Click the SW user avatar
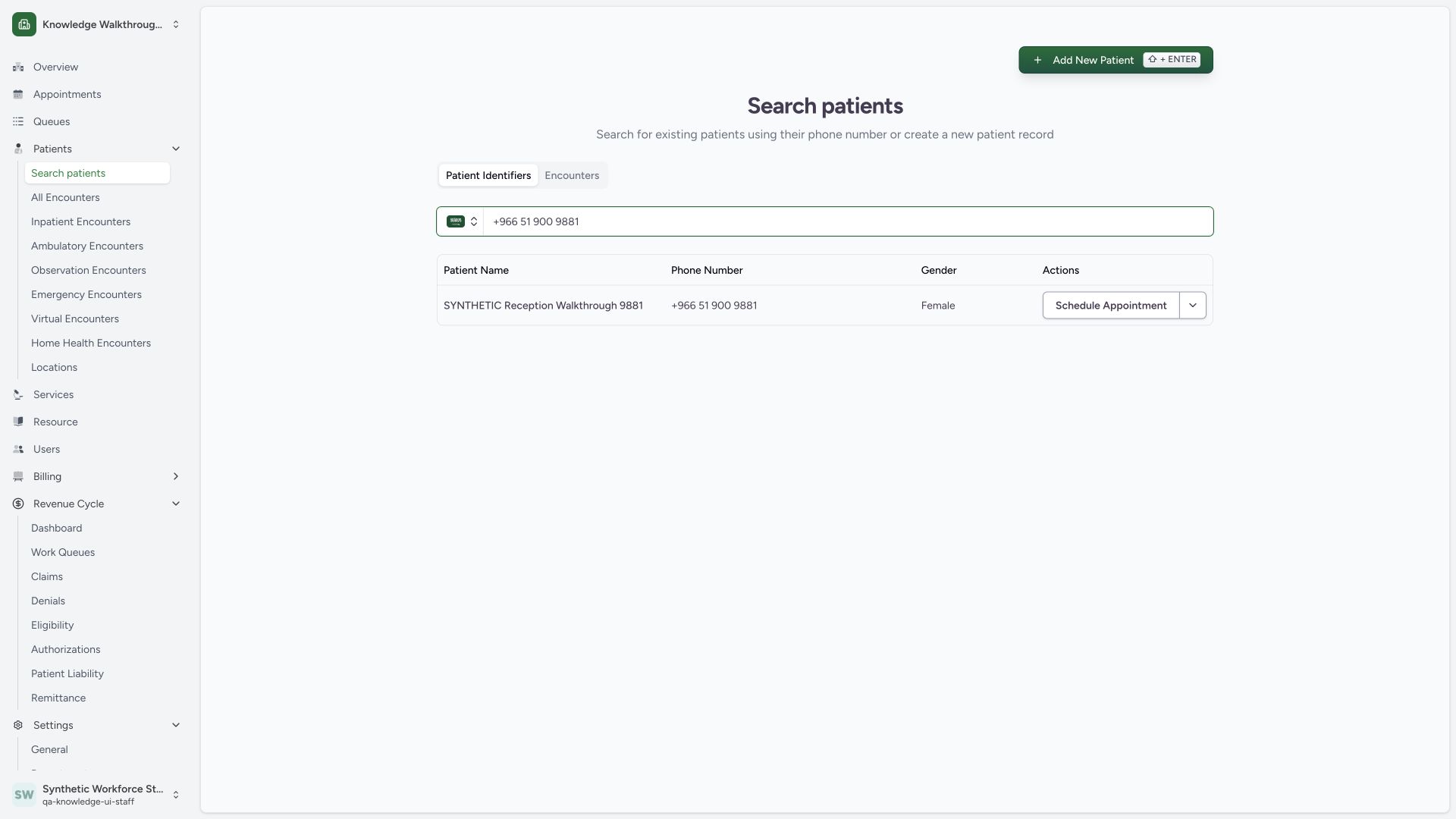 (24, 795)
